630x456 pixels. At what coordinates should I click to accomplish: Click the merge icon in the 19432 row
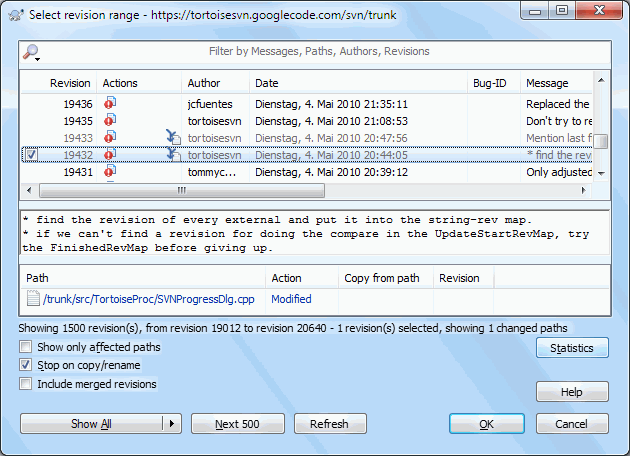pos(174,154)
